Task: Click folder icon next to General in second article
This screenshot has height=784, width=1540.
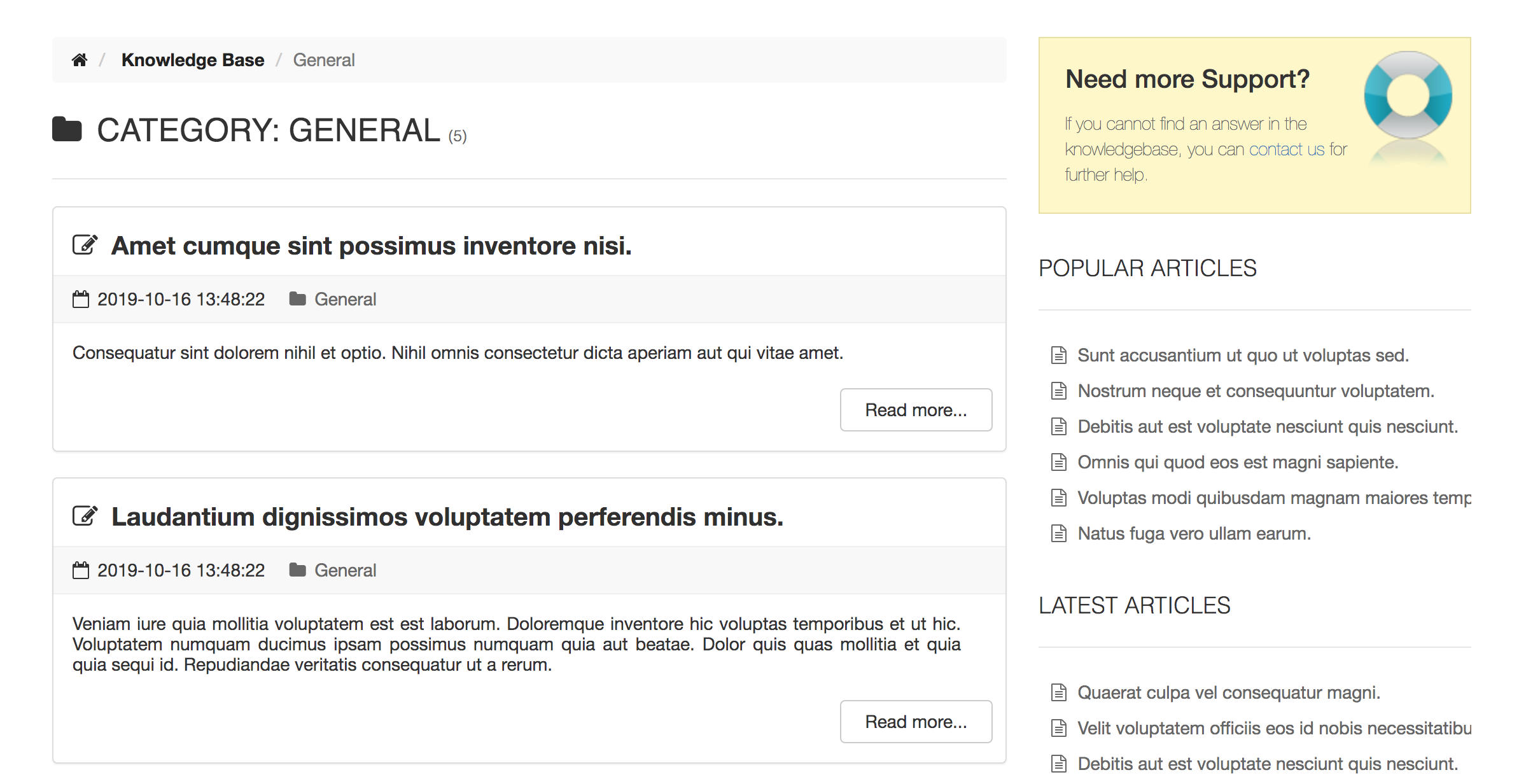Action: [297, 570]
